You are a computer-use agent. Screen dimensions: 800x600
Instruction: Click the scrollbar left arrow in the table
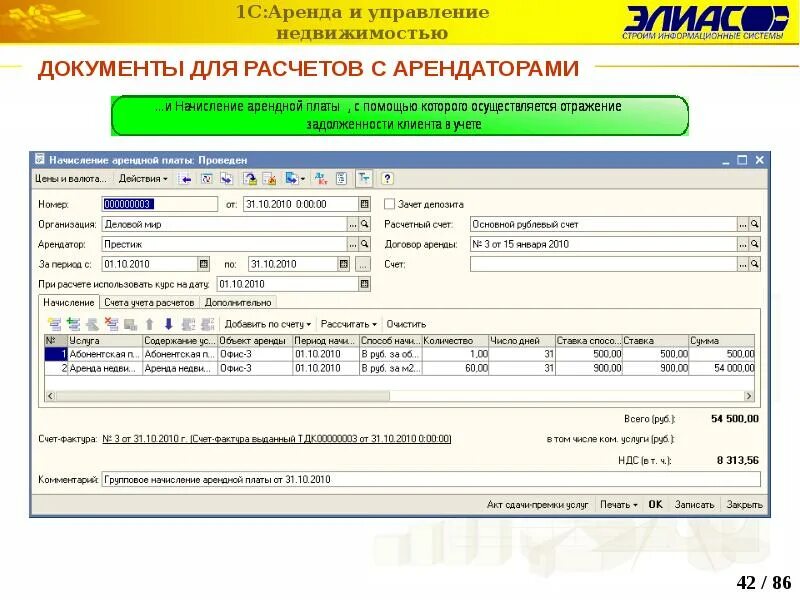point(50,396)
